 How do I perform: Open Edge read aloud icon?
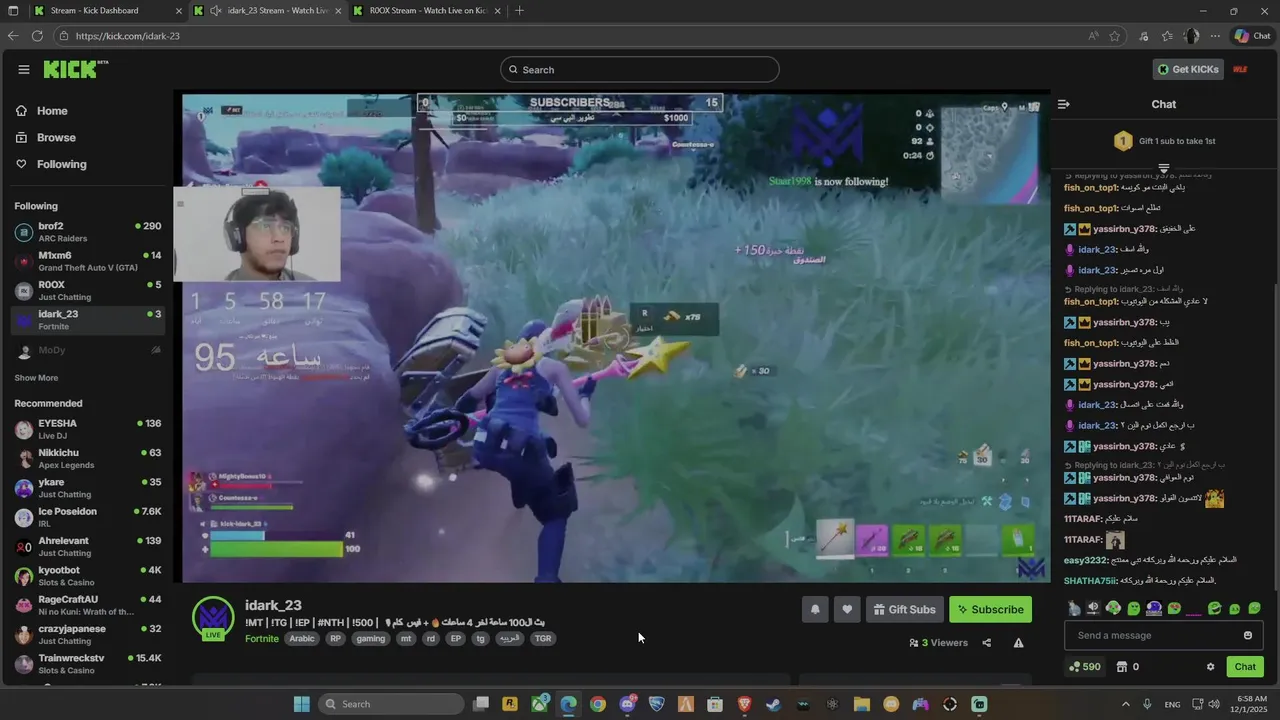(x=1093, y=36)
